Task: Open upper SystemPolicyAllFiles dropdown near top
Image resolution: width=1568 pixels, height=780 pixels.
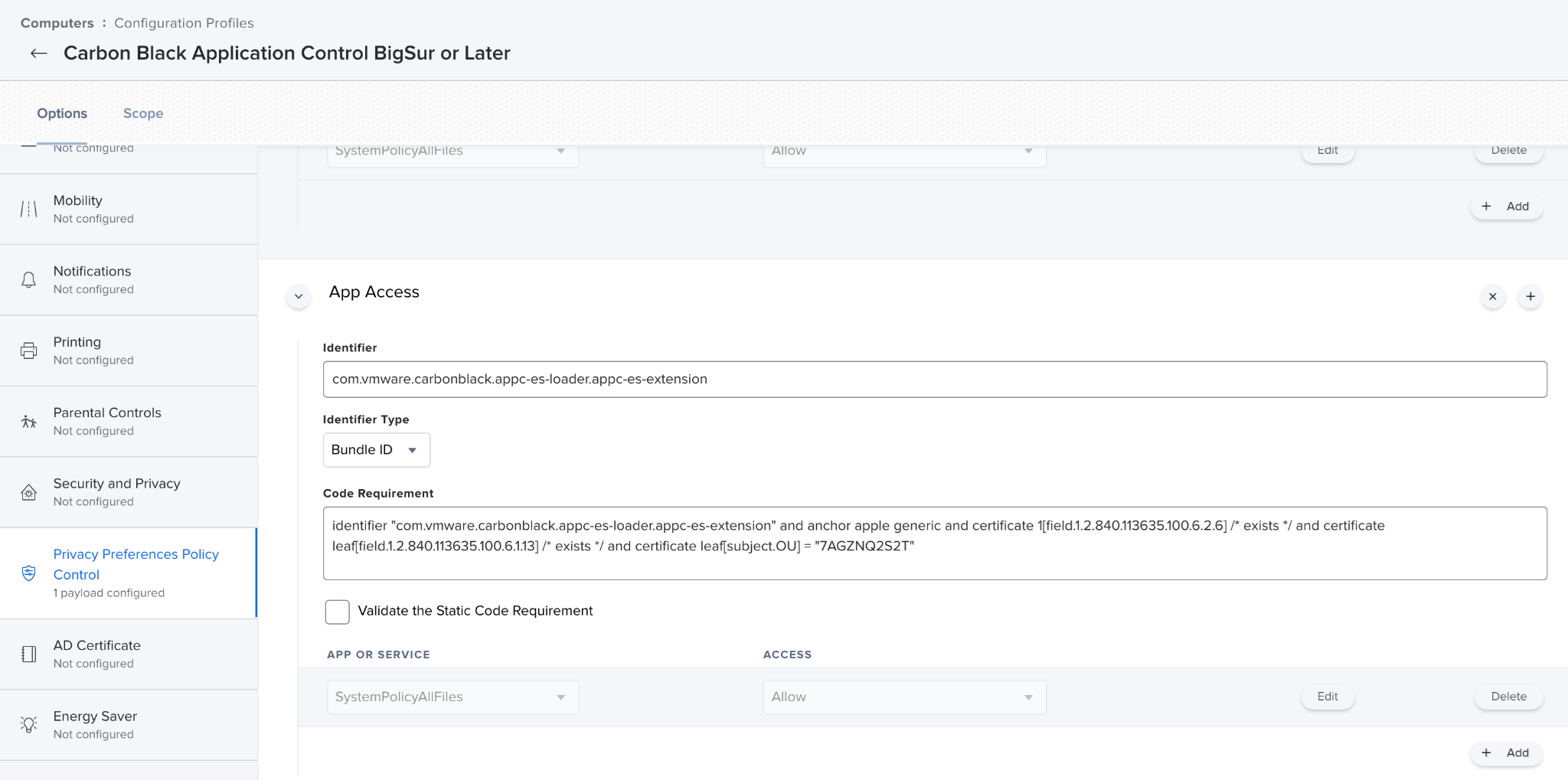Action: pos(452,155)
